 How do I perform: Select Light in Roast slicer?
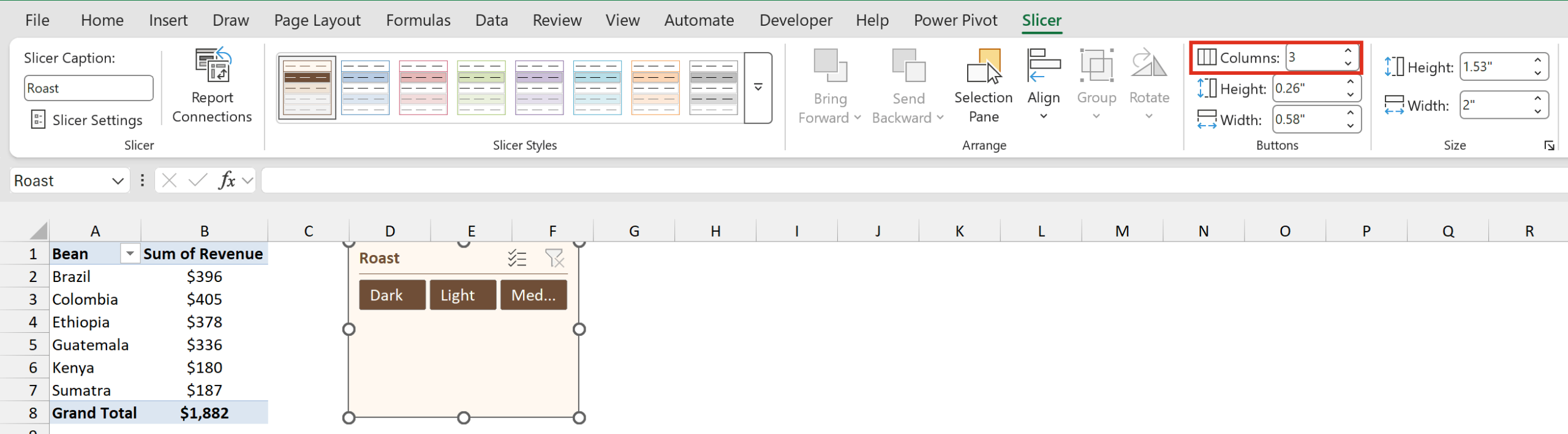tap(463, 295)
